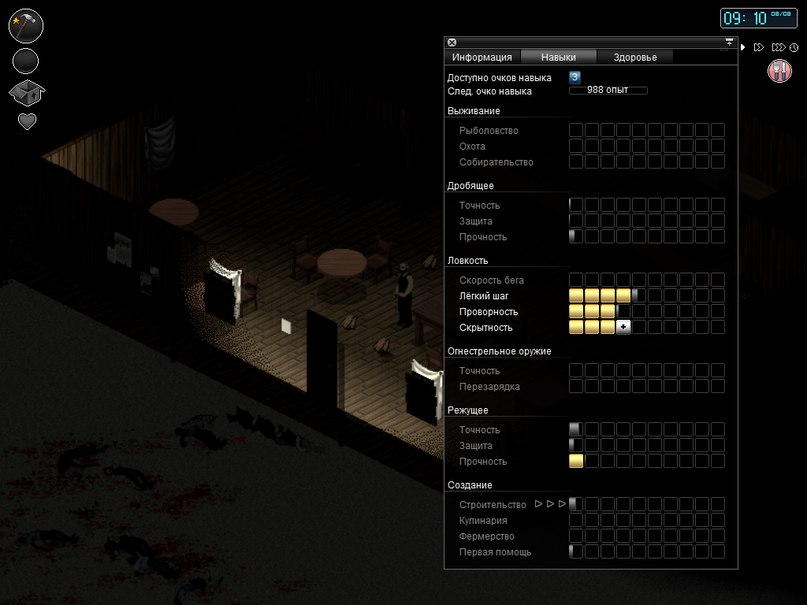The height and width of the screenshot is (605, 807).
Task: Select the fast forward speed button
Action: click(x=759, y=47)
